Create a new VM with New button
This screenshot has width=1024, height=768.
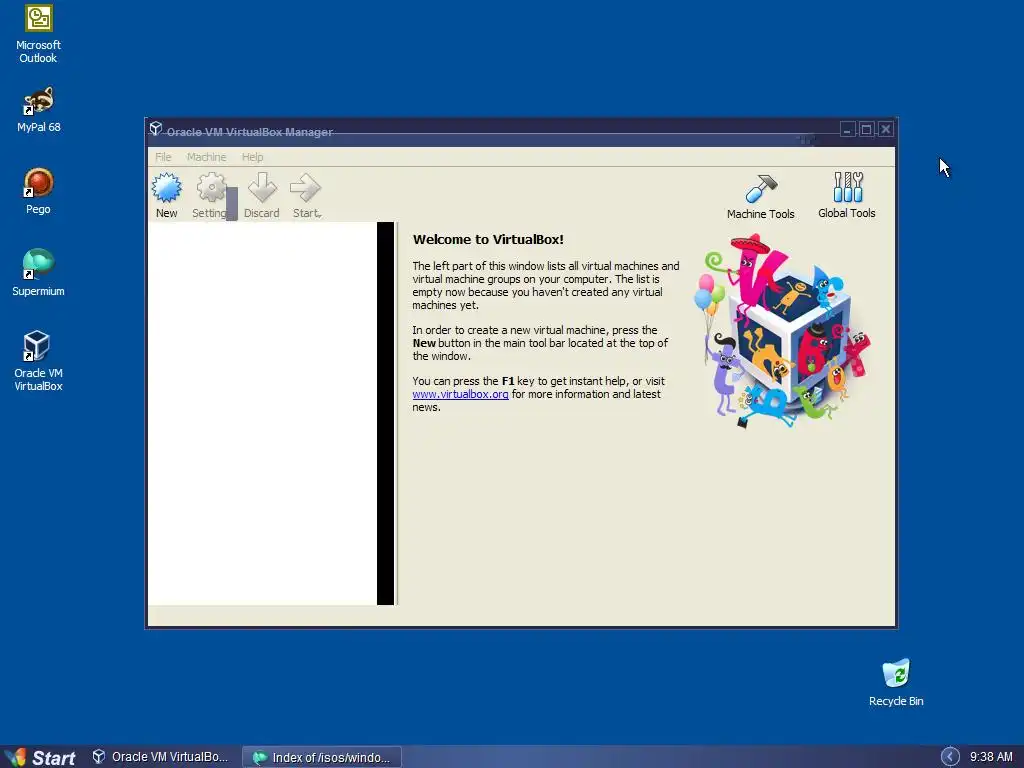pos(167,195)
